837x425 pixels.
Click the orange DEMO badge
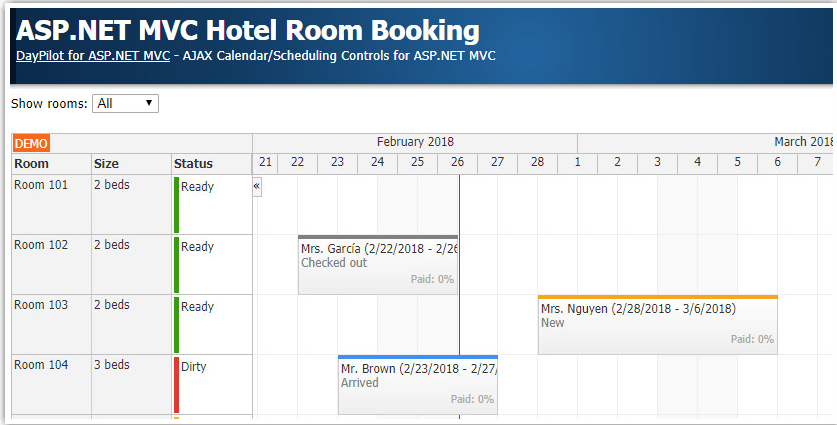31,144
